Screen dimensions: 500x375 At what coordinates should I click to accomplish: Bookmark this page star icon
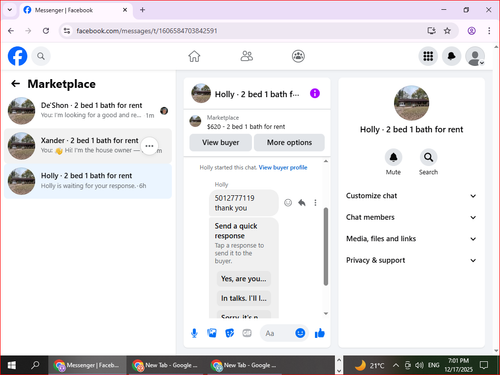click(x=447, y=31)
